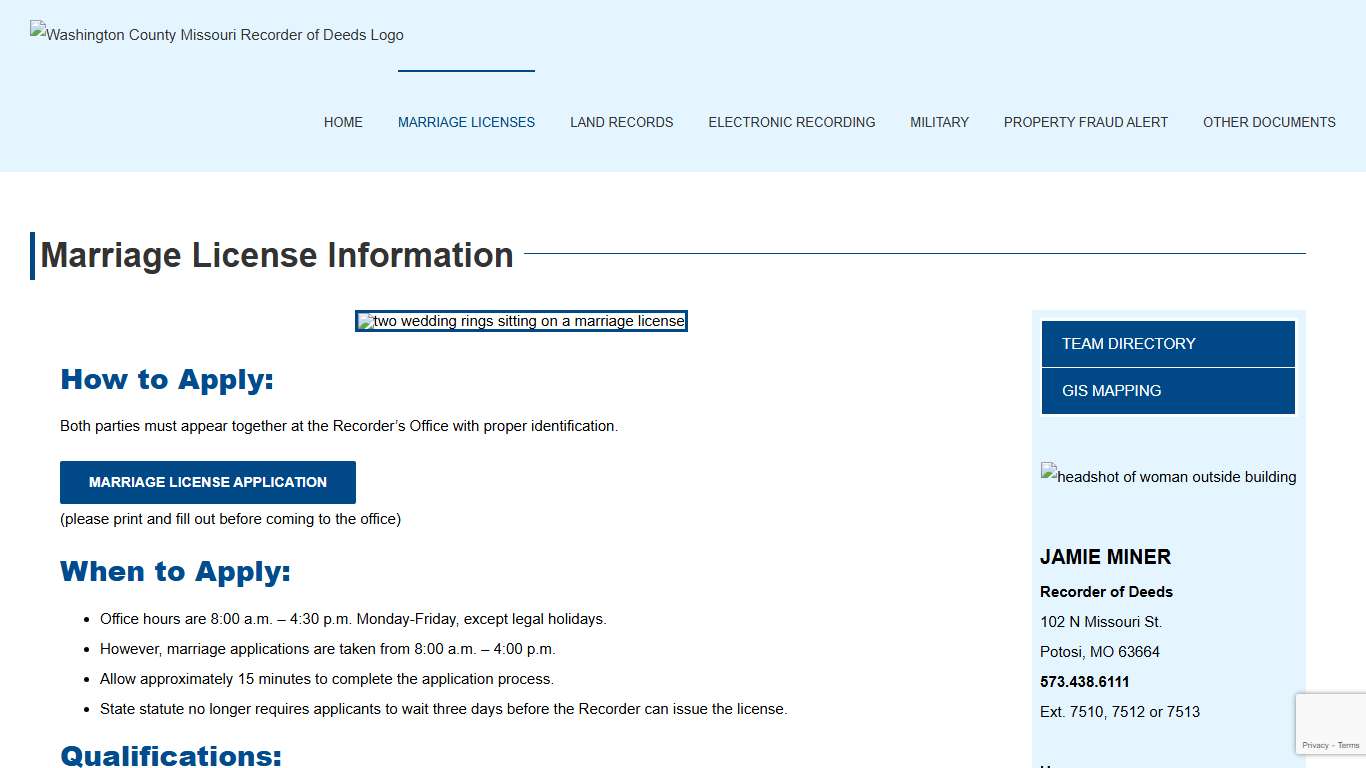Image resolution: width=1366 pixels, height=768 pixels.
Task: Navigate to ELECTRONIC RECORDING section
Action: [792, 122]
